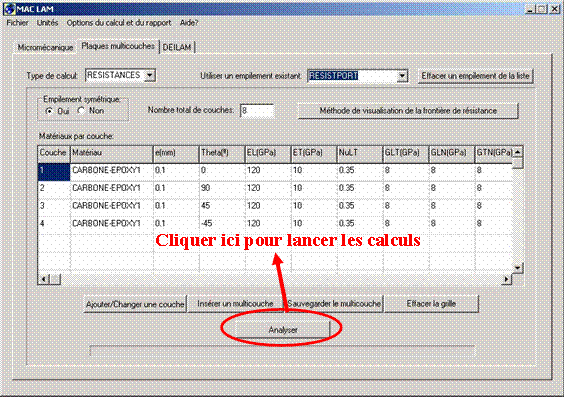Viewport: 566px width, 397px height.
Task: Click the grid scroll down arrow
Action: click(518, 268)
